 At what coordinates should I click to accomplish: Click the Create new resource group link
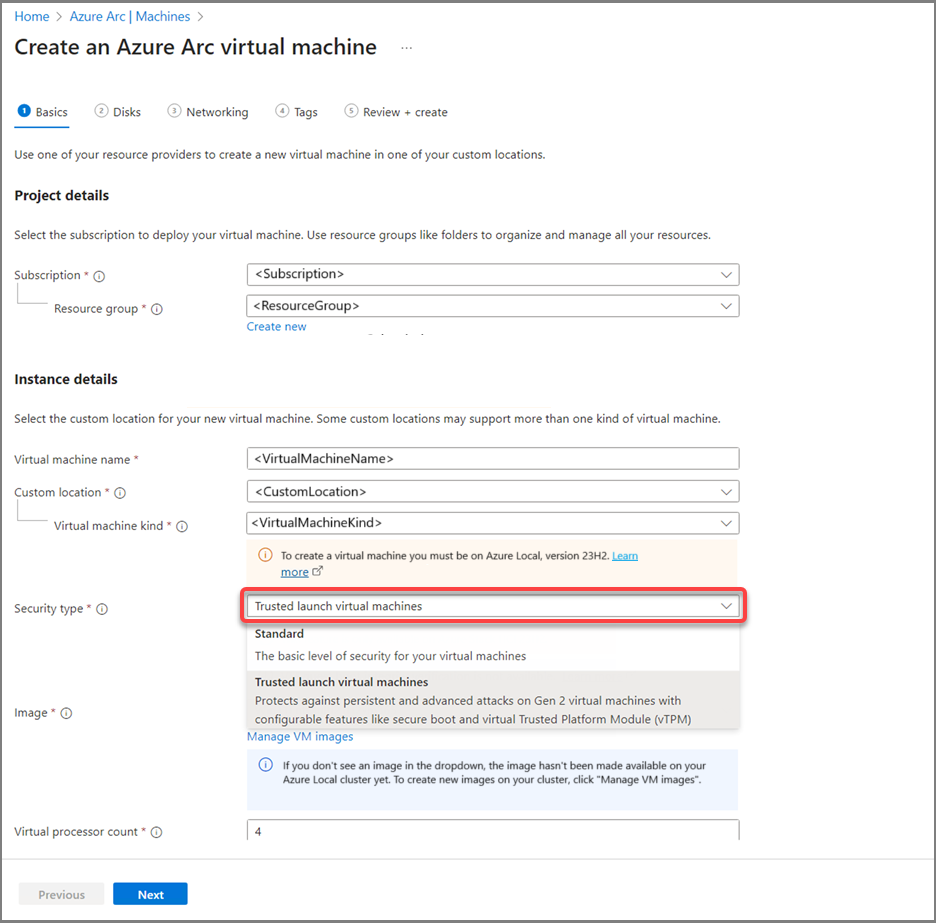tap(276, 327)
